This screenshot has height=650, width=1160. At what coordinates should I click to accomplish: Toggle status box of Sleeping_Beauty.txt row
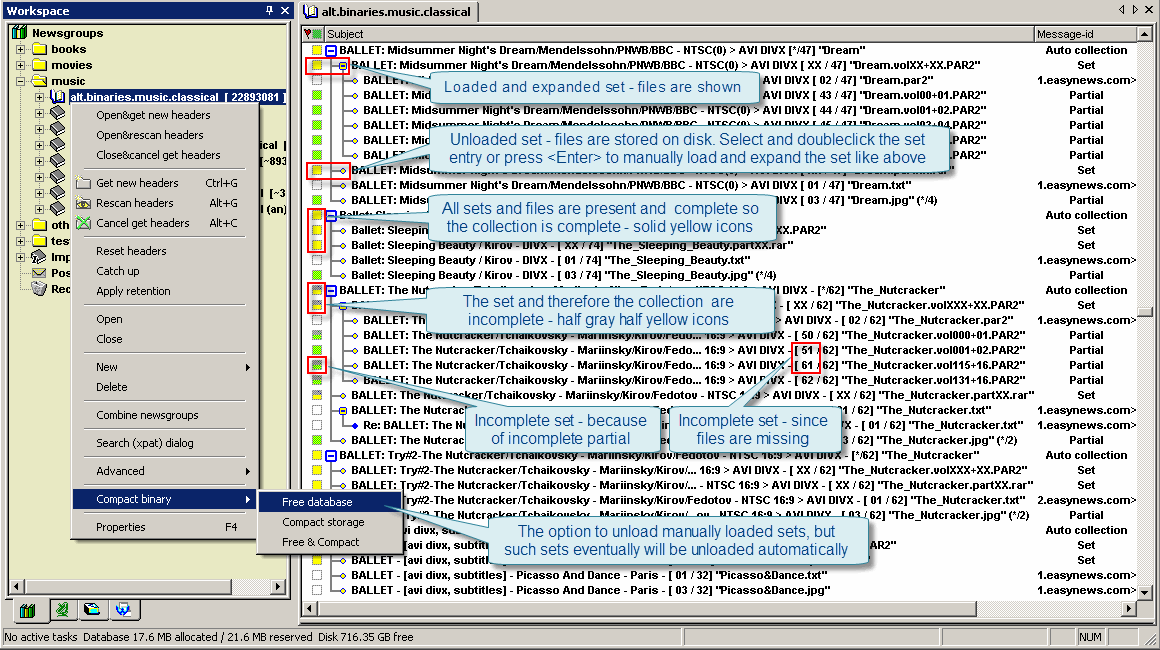click(x=317, y=260)
